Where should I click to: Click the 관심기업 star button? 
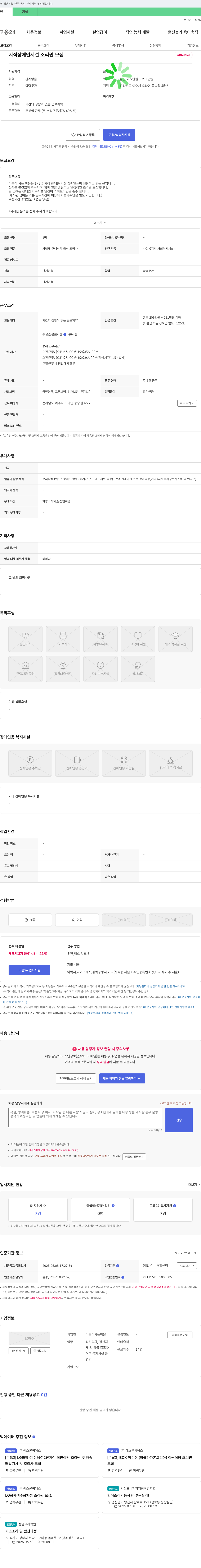[x=19, y=1351]
